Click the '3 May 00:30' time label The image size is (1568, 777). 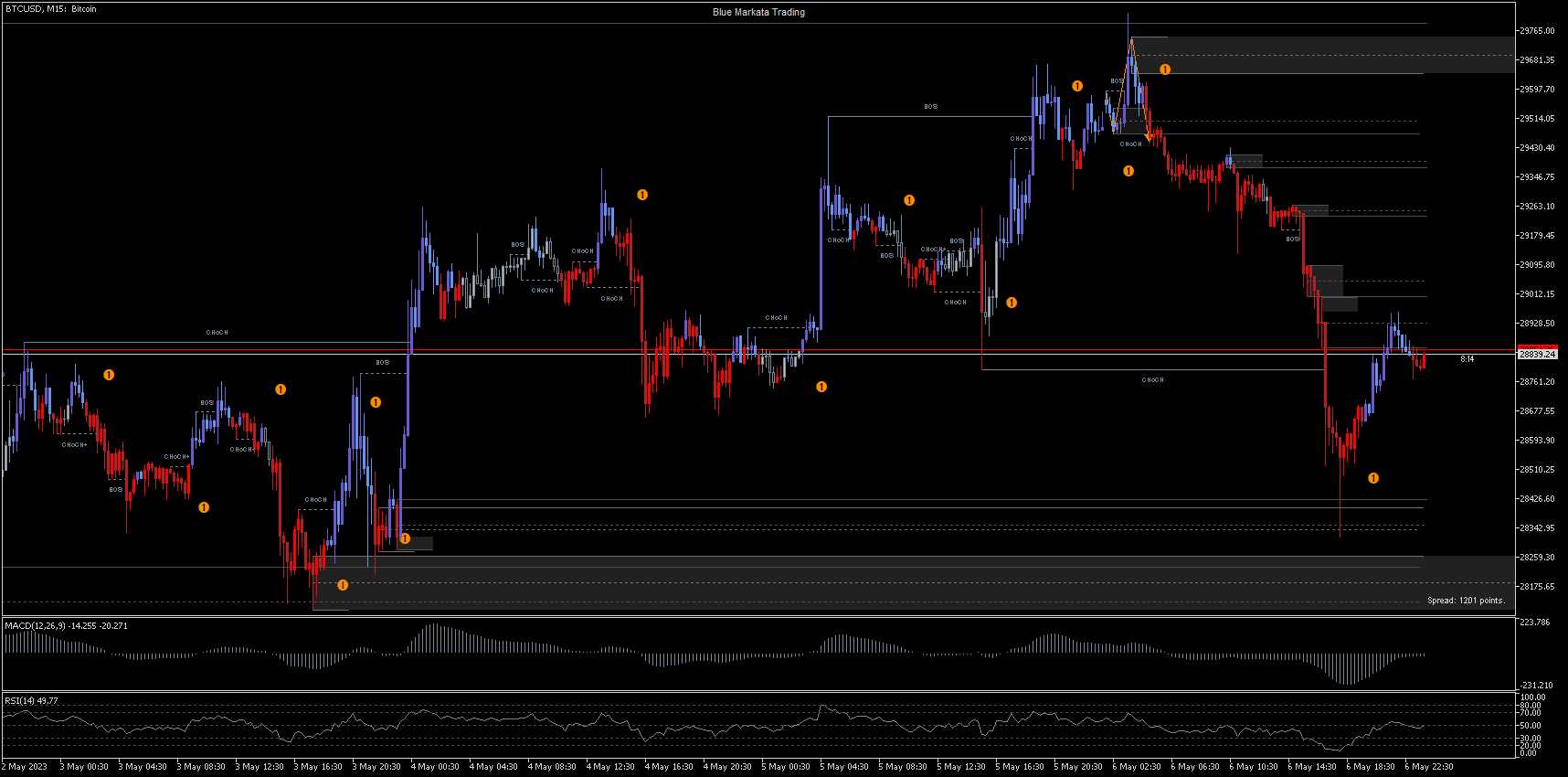click(84, 767)
